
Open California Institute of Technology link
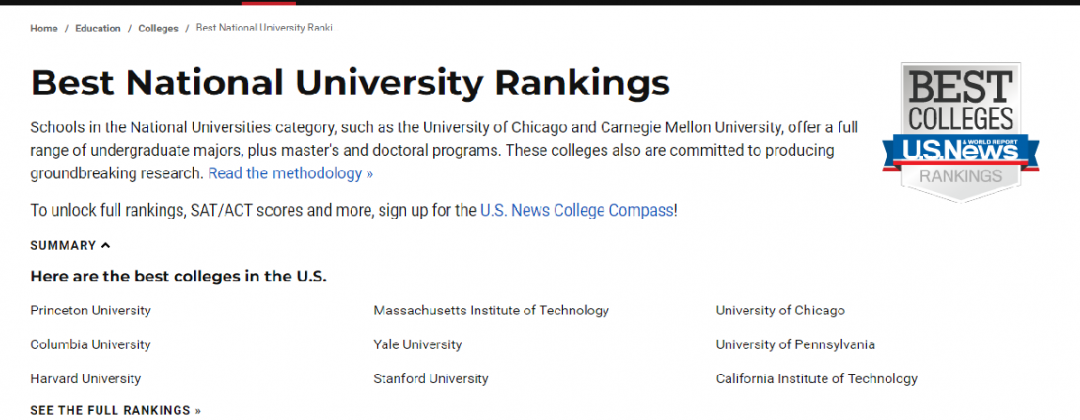point(816,379)
